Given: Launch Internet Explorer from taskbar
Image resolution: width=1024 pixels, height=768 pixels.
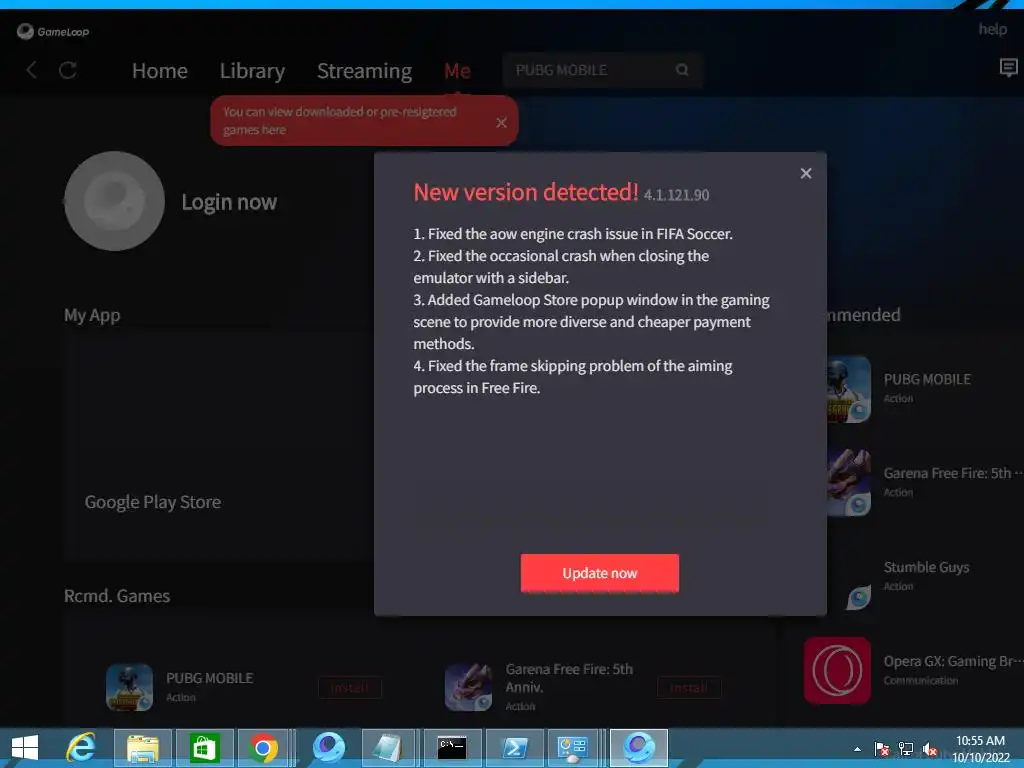Looking at the screenshot, I should coord(81,747).
